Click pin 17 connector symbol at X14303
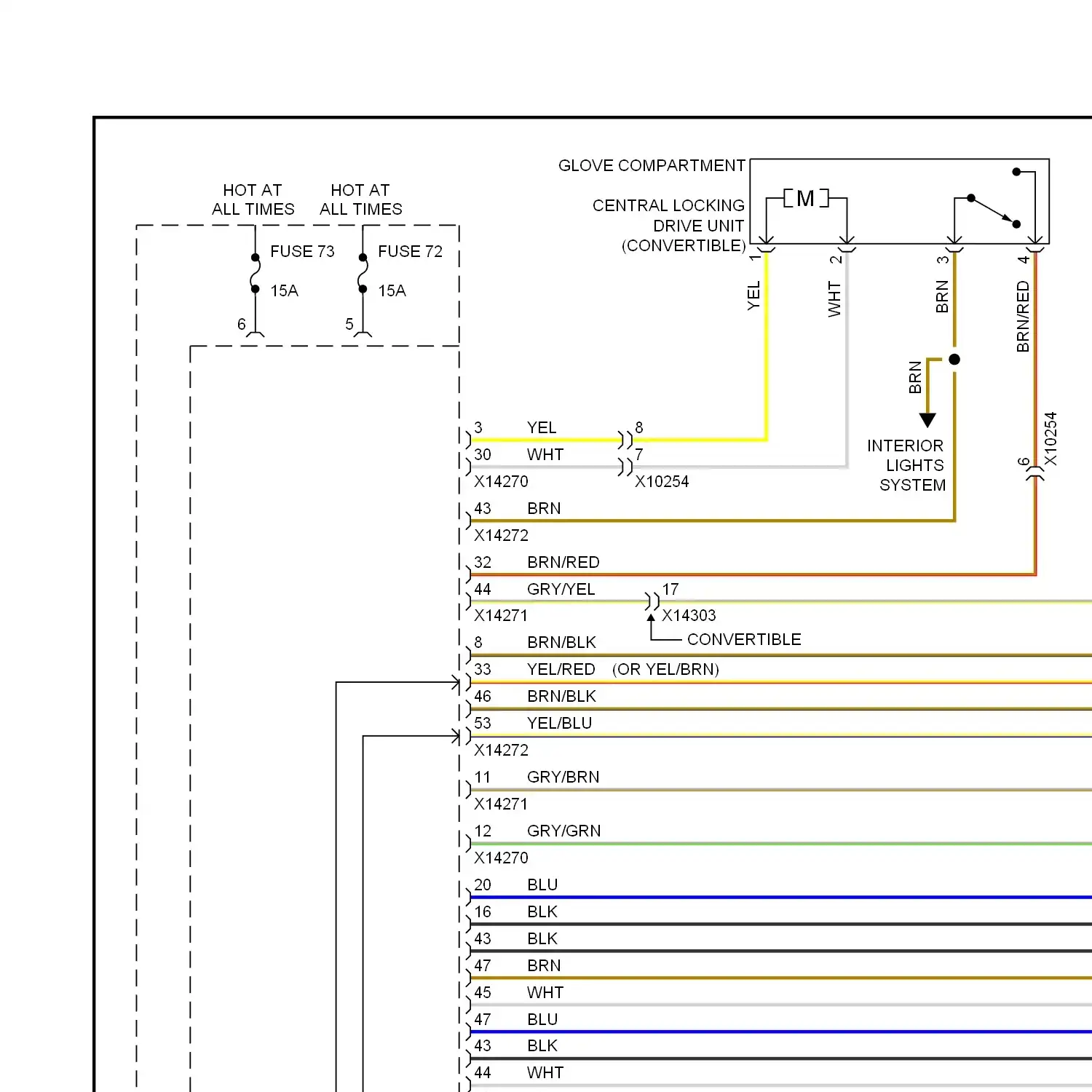Viewport: 1092px width, 1092px height. click(652, 601)
